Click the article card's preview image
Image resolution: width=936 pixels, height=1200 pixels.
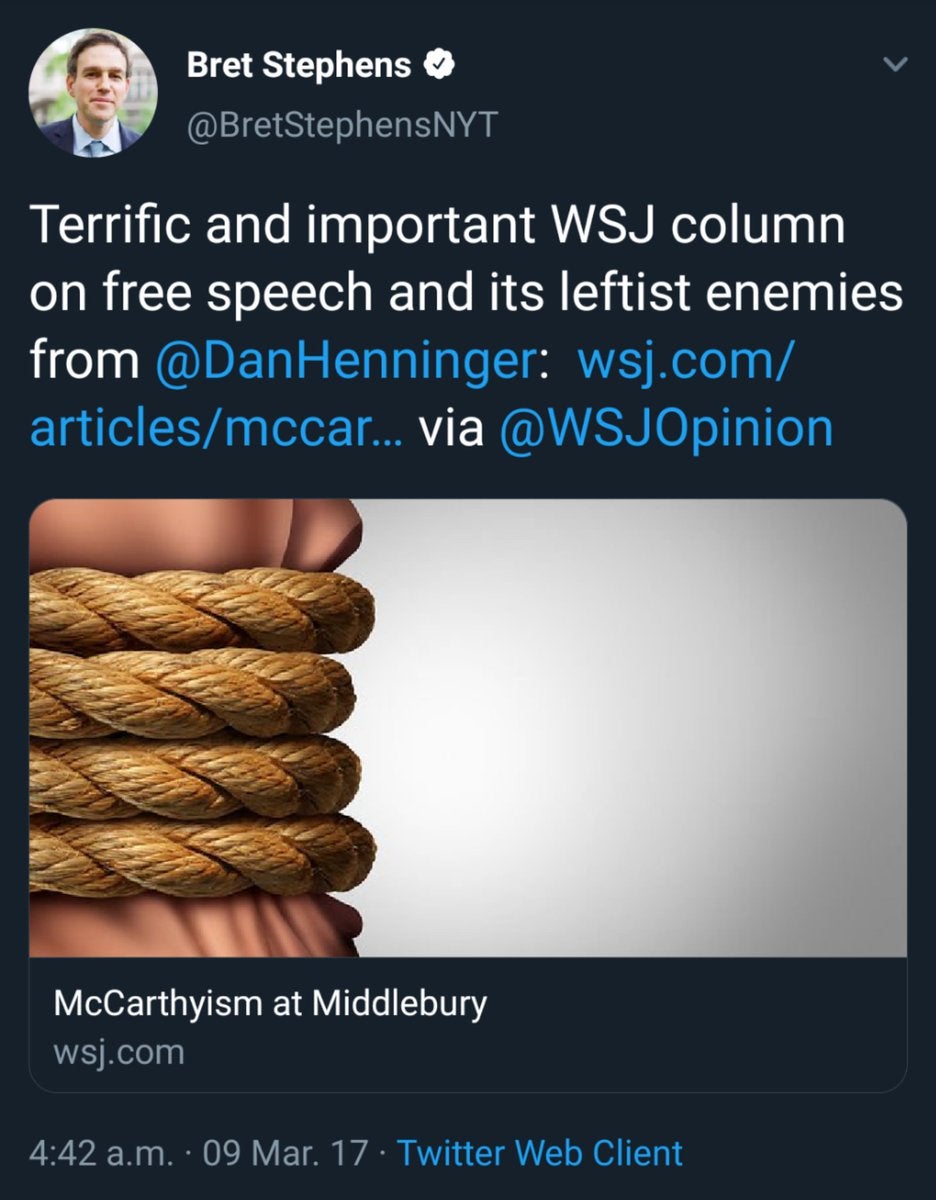[468, 728]
